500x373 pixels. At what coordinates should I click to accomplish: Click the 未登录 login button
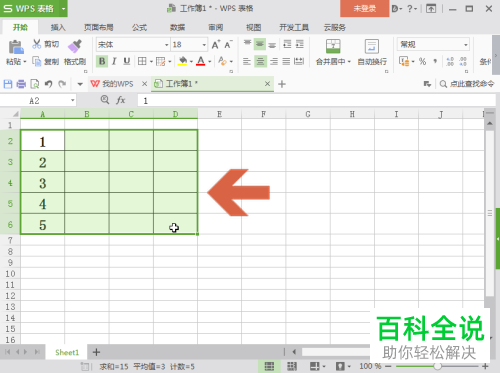click(364, 8)
